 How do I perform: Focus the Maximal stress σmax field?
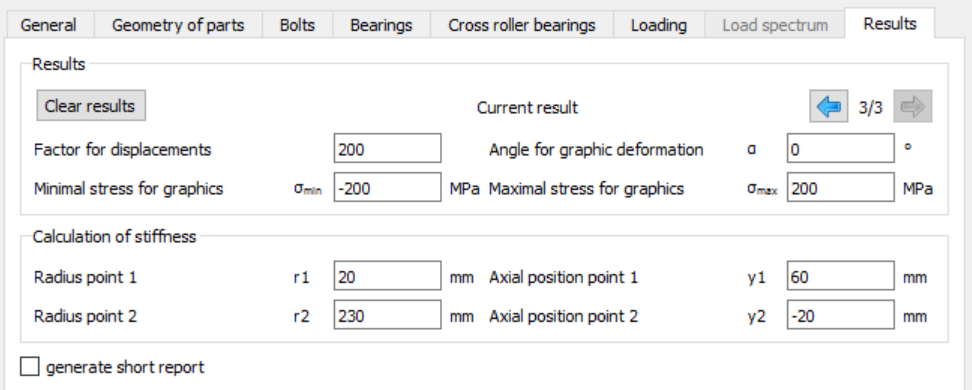(x=841, y=188)
